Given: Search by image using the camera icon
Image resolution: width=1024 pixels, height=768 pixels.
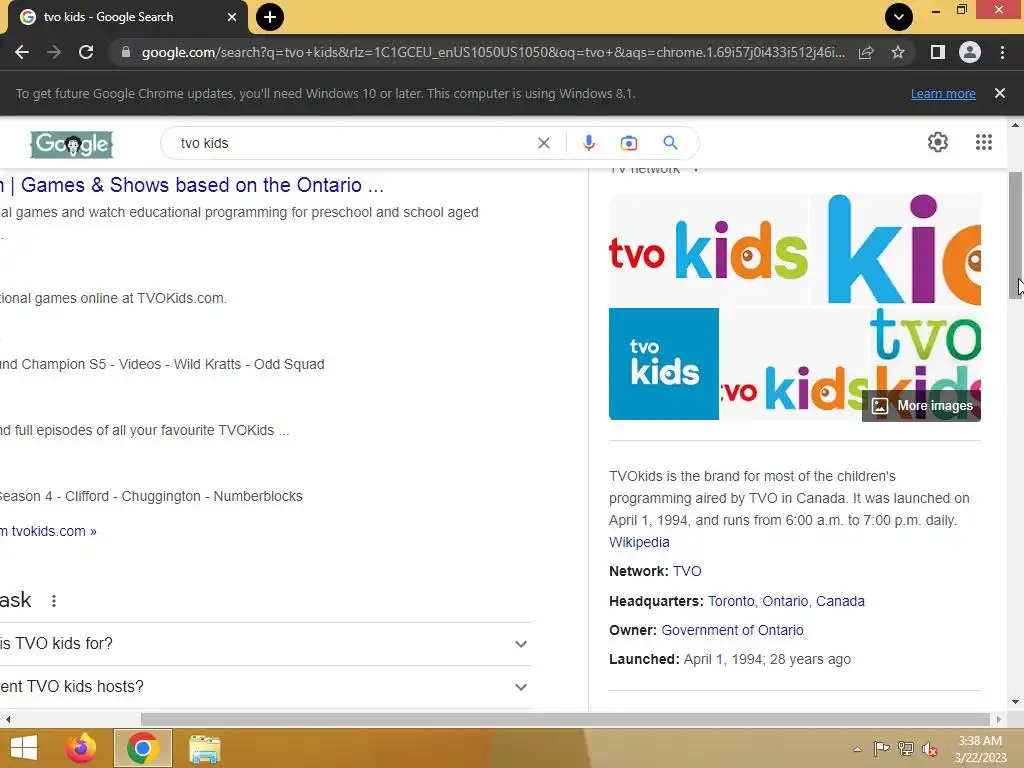Looking at the screenshot, I should point(629,143).
